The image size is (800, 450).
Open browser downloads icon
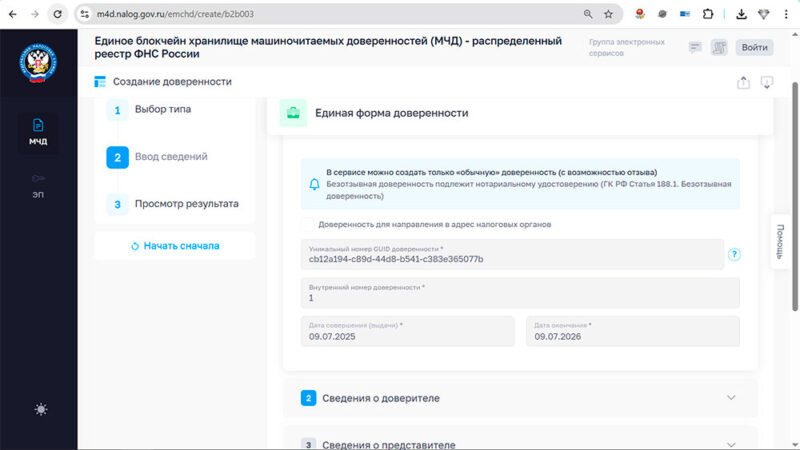(x=741, y=14)
